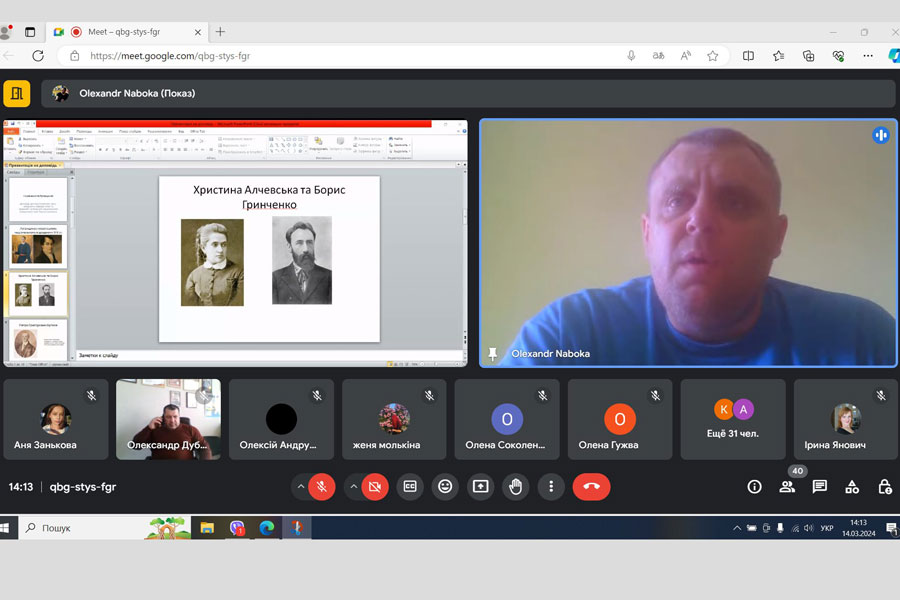Click microphone permission icon in address bar
Screen dimensions: 900x600
point(631,56)
